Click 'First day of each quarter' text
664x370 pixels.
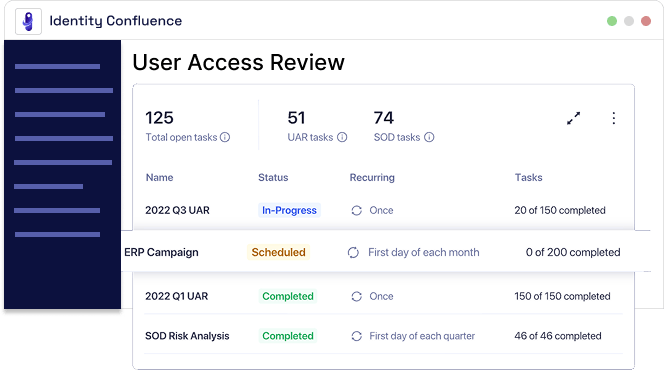click(422, 336)
